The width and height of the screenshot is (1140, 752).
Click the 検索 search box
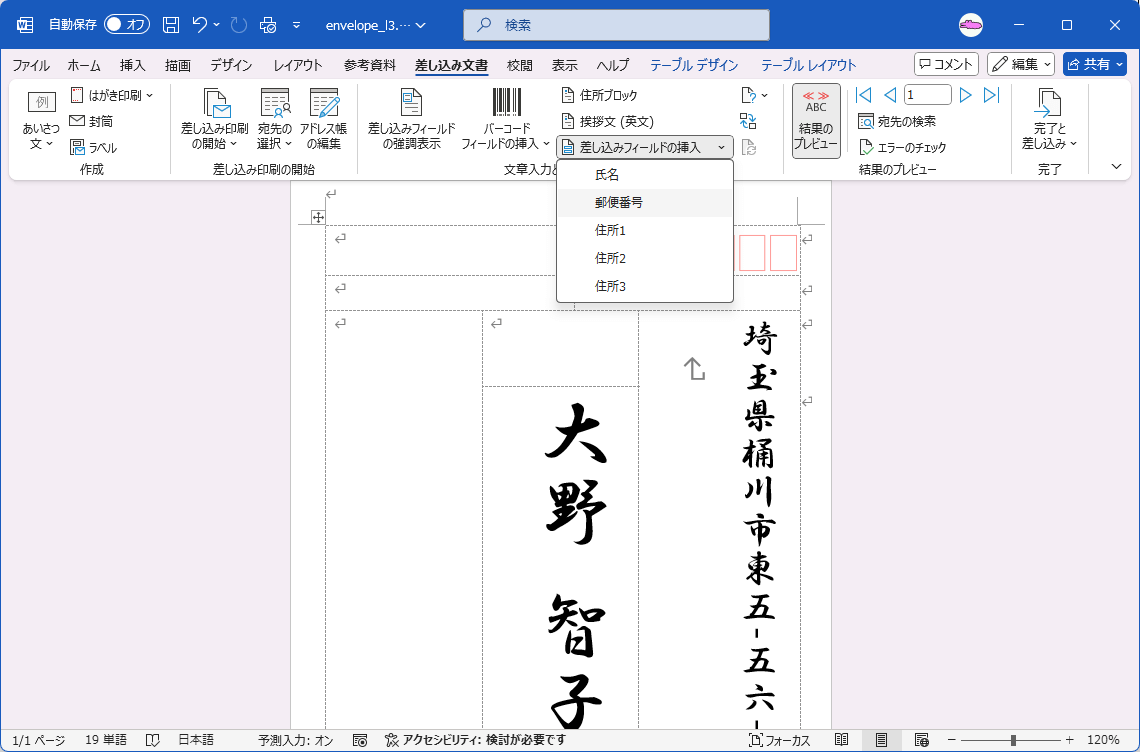pyautogui.click(x=617, y=25)
